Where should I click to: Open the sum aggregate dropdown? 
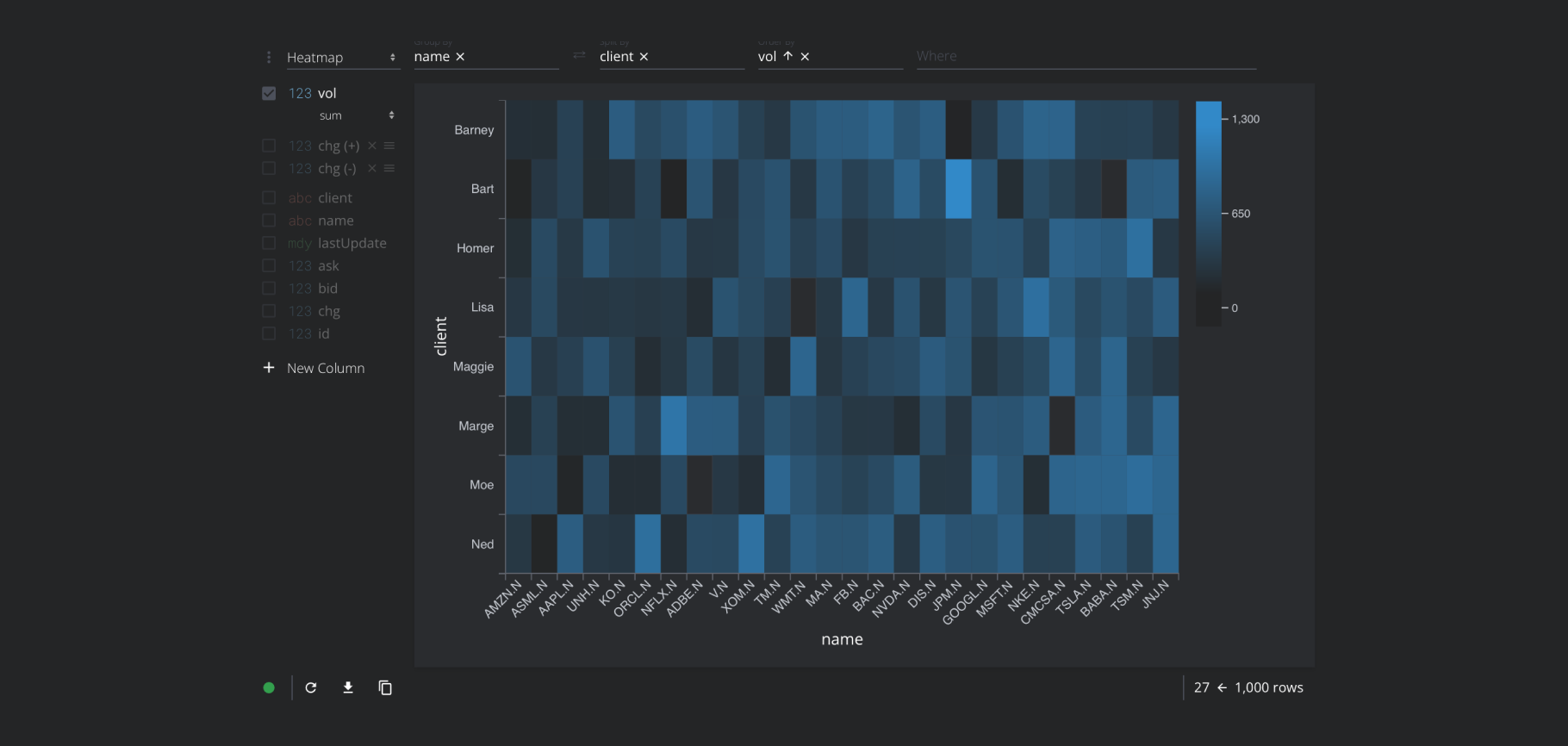tap(357, 115)
